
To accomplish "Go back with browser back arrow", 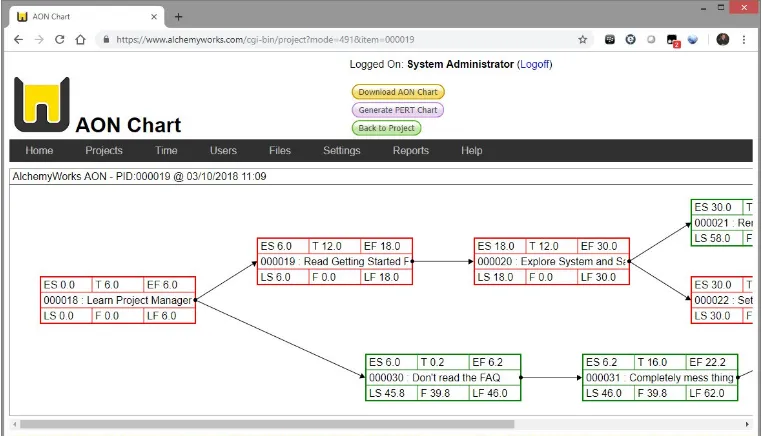I will [18, 40].
